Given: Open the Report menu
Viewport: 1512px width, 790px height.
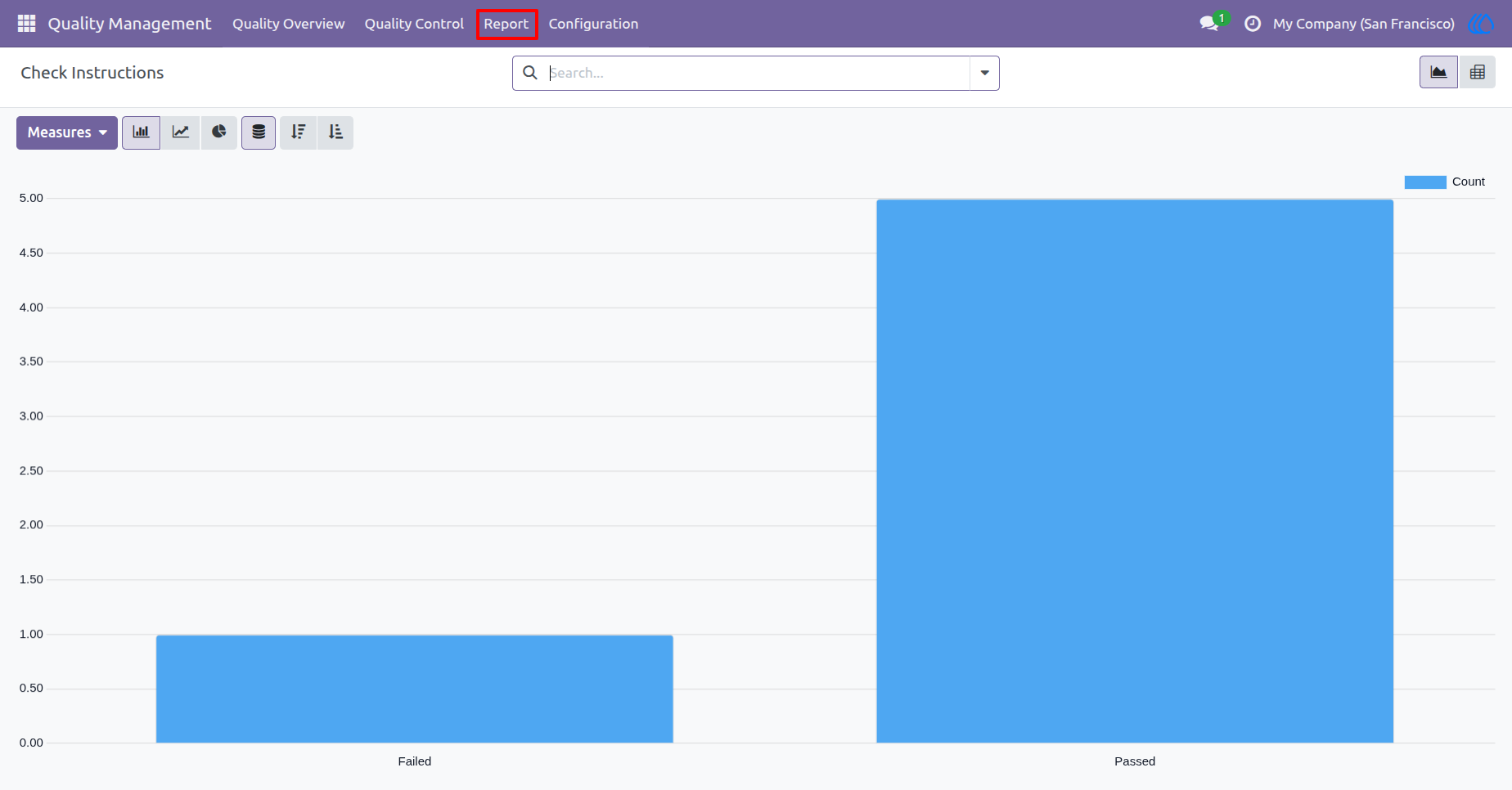Looking at the screenshot, I should [506, 24].
